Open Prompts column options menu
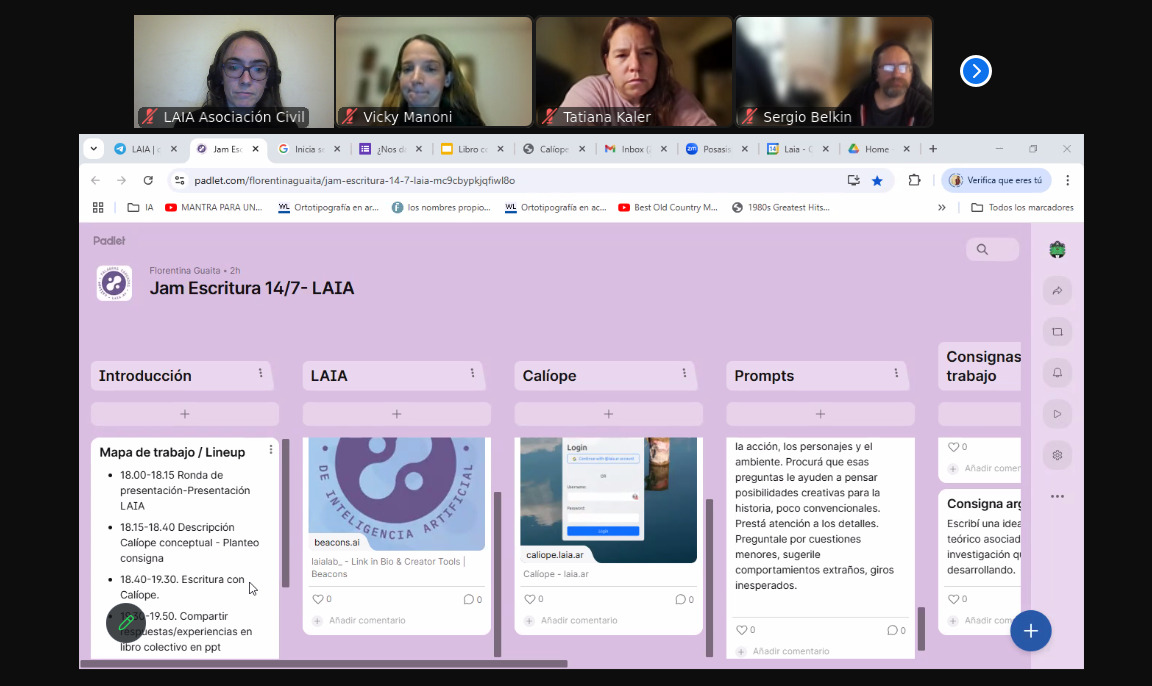The width and height of the screenshot is (1152, 686). 896,373
